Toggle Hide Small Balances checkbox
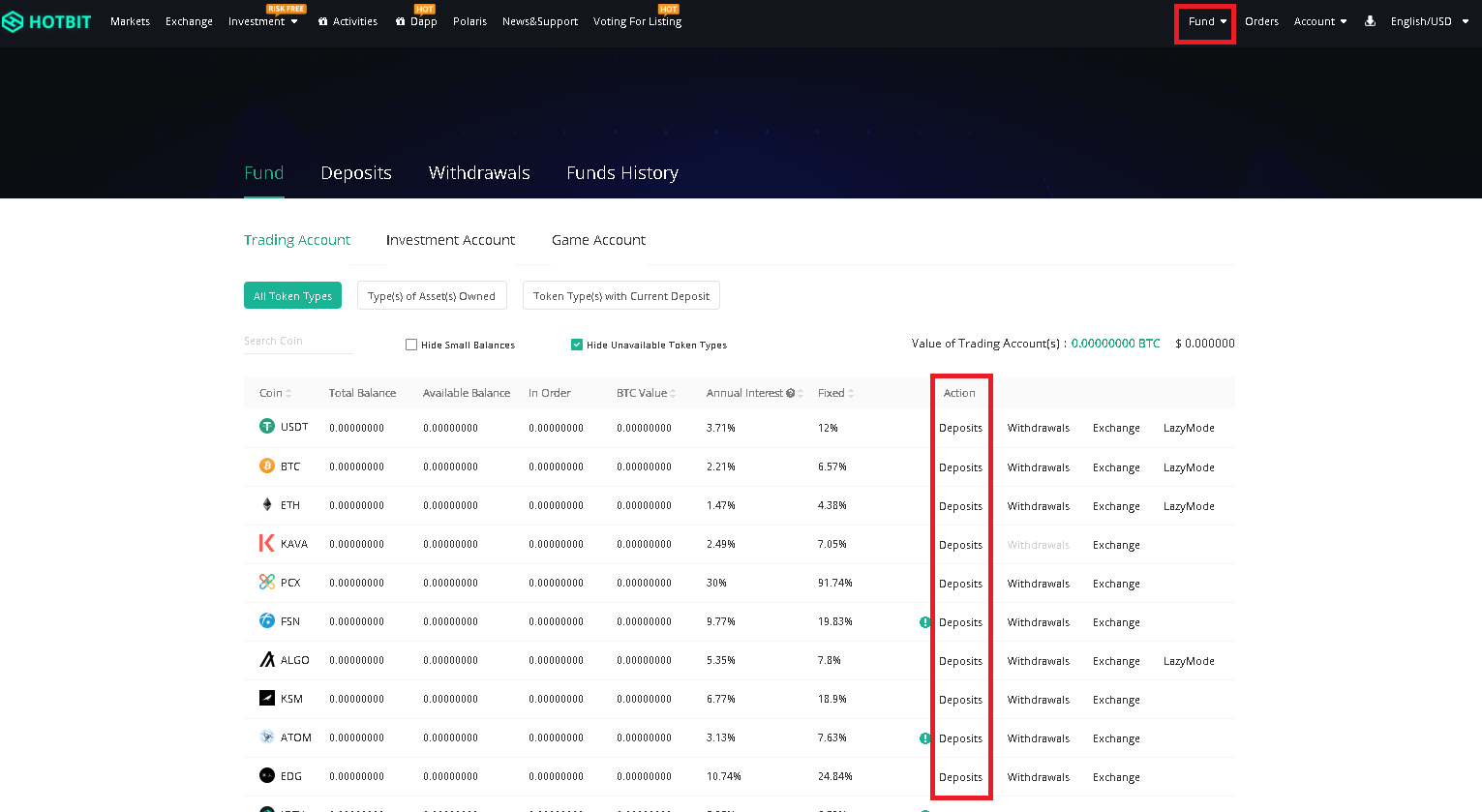Image resolution: width=1482 pixels, height=812 pixels. (411, 345)
